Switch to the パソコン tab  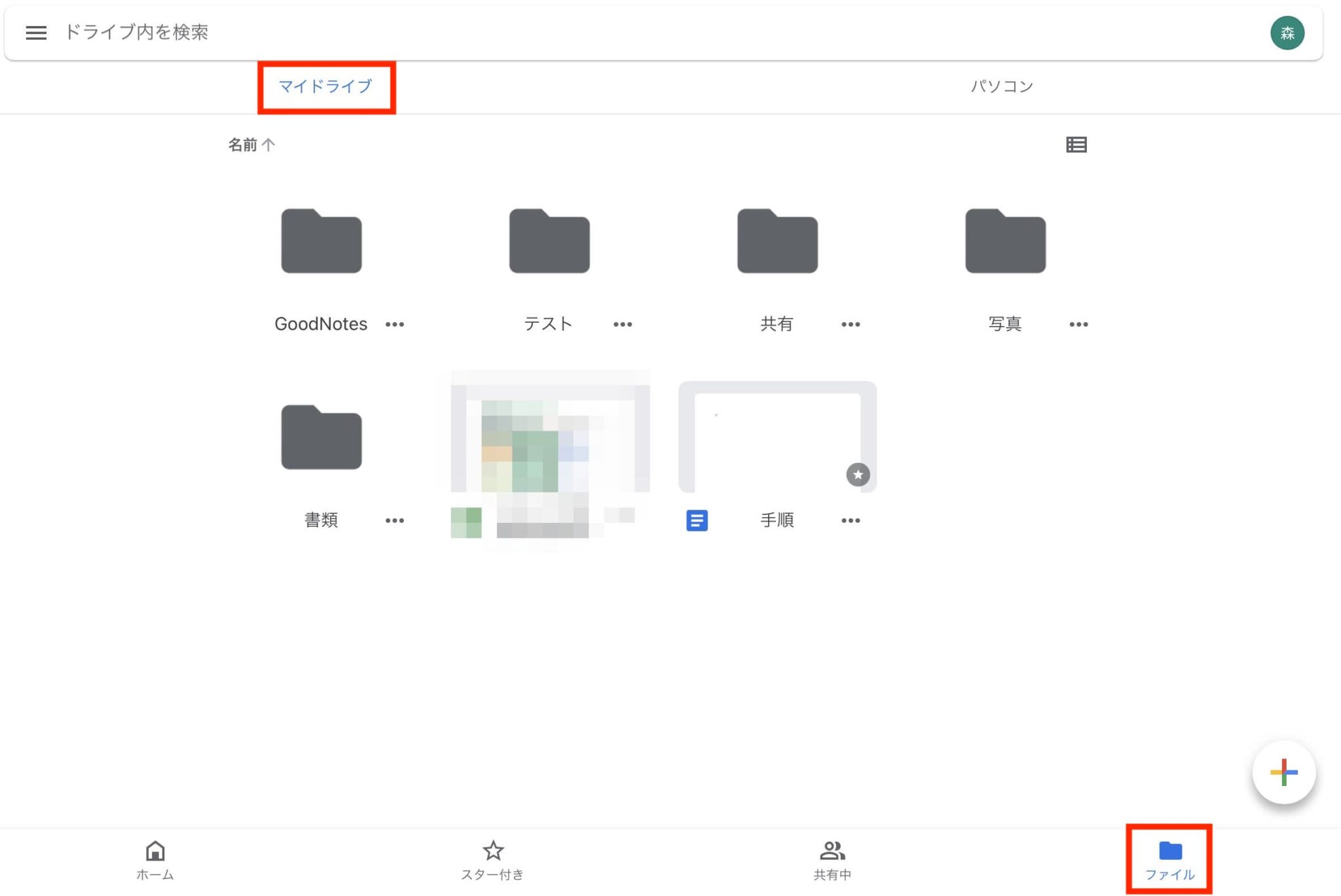pyautogui.click(x=1001, y=86)
